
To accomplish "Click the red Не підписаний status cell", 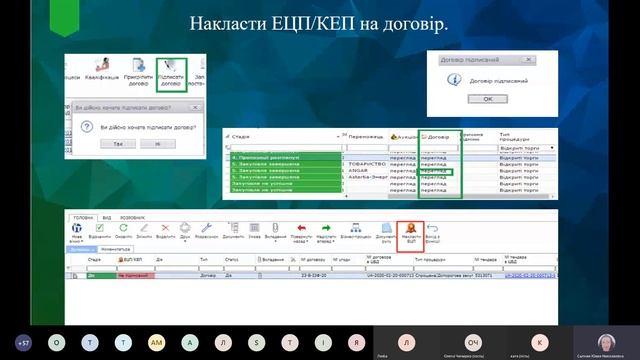I will click(136, 276).
